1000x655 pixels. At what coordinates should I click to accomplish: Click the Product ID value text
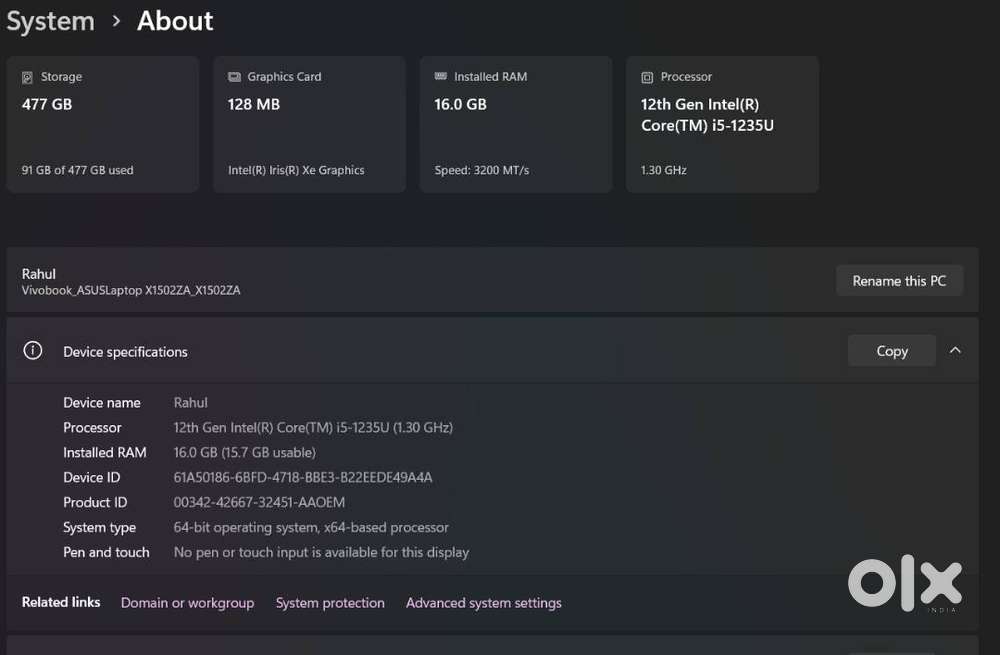pyautogui.click(x=261, y=502)
